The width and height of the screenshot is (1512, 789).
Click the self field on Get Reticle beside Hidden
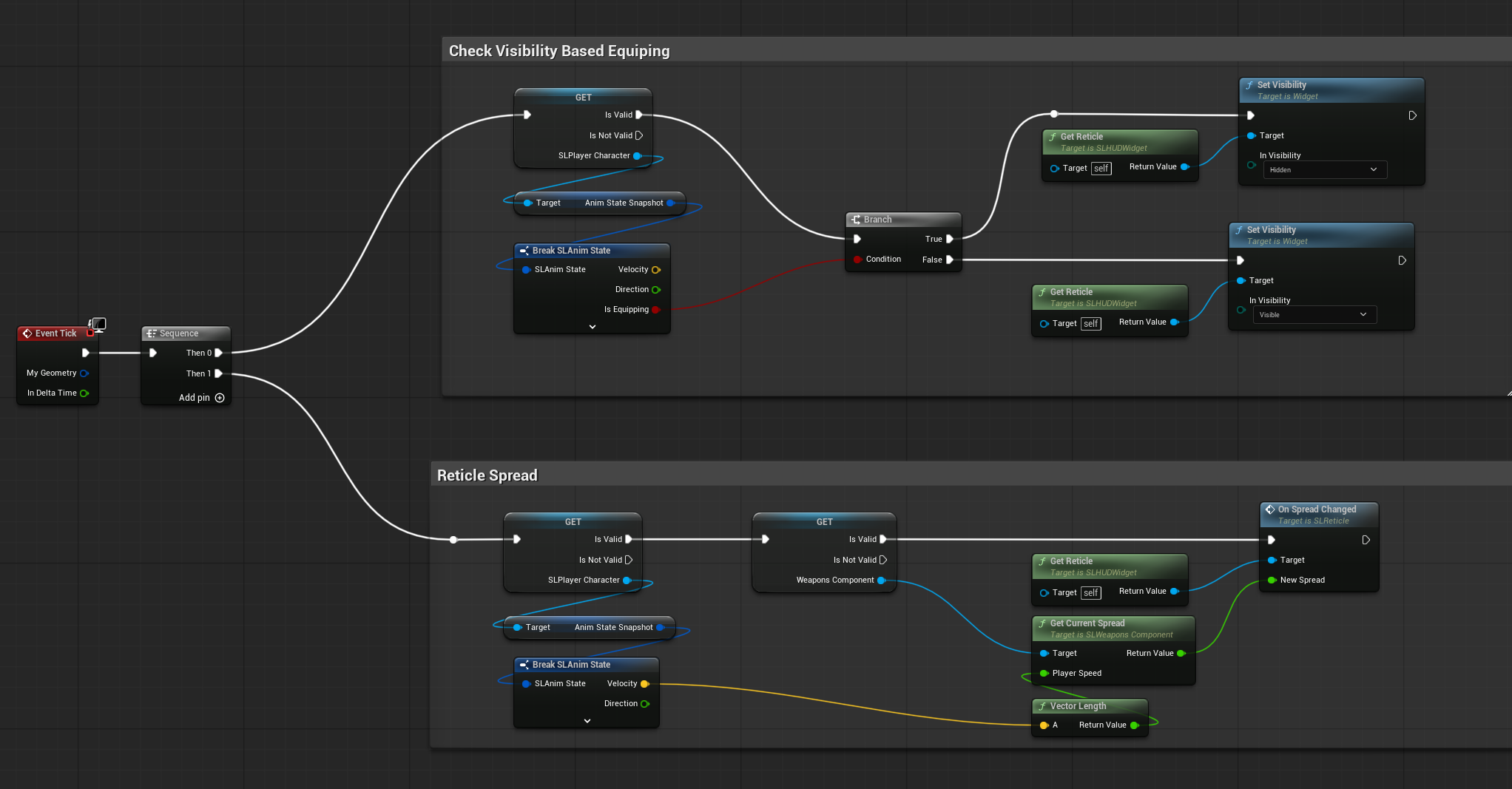click(x=1101, y=169)
